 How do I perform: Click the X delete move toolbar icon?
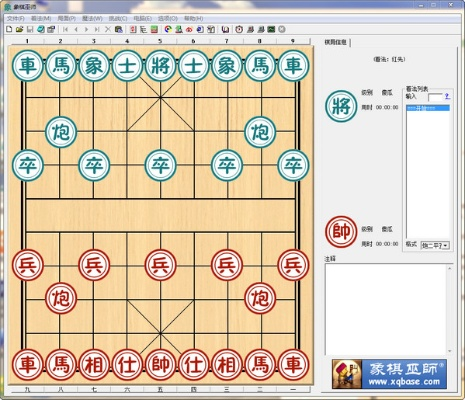[108, 29]
